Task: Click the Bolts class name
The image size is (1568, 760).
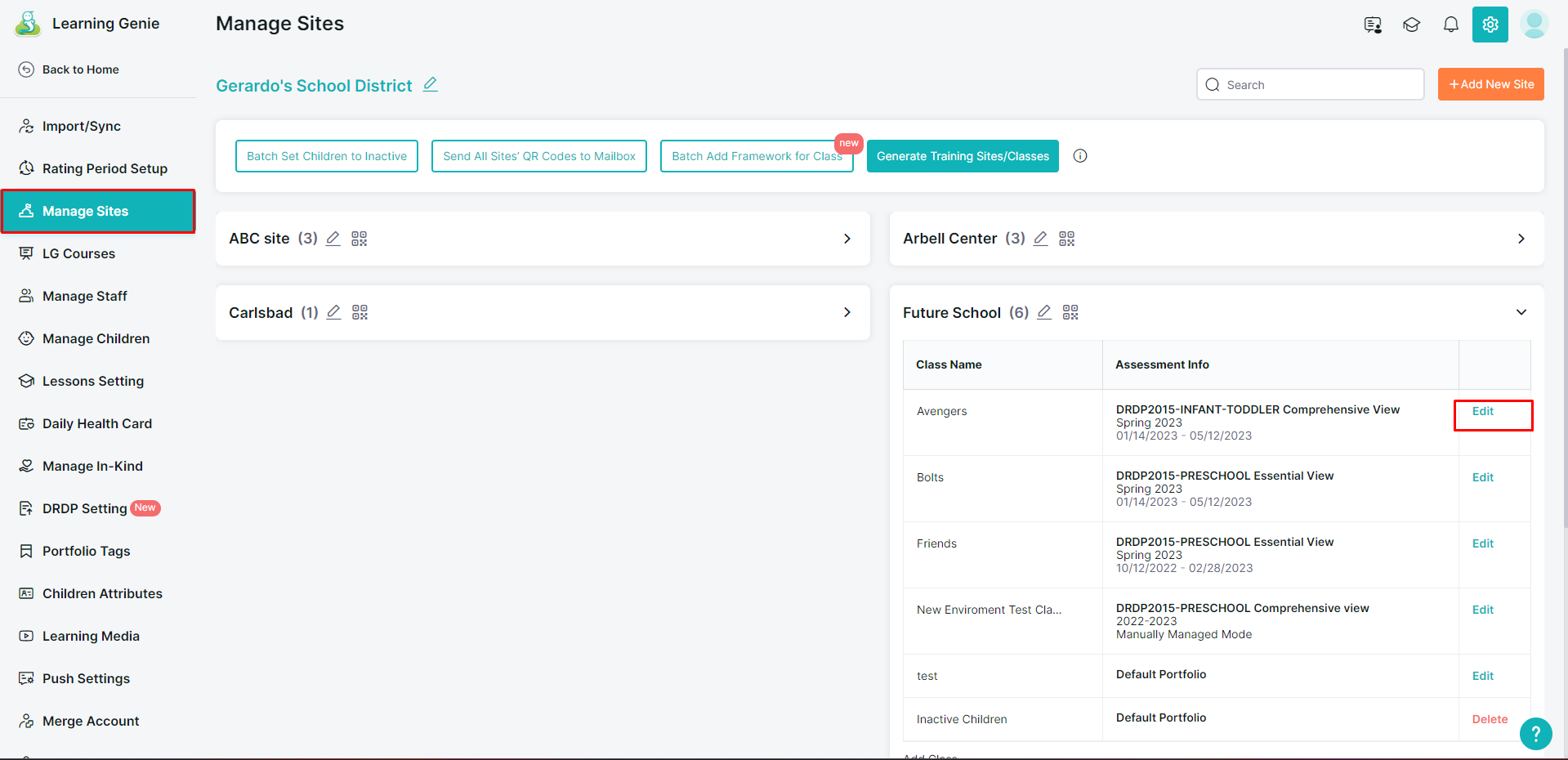Action: pos(930,477)
